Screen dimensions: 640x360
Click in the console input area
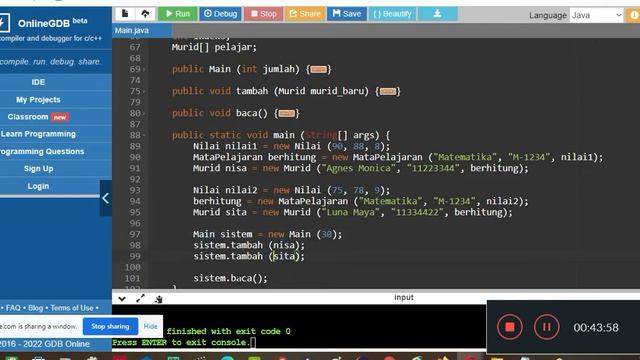299,327
